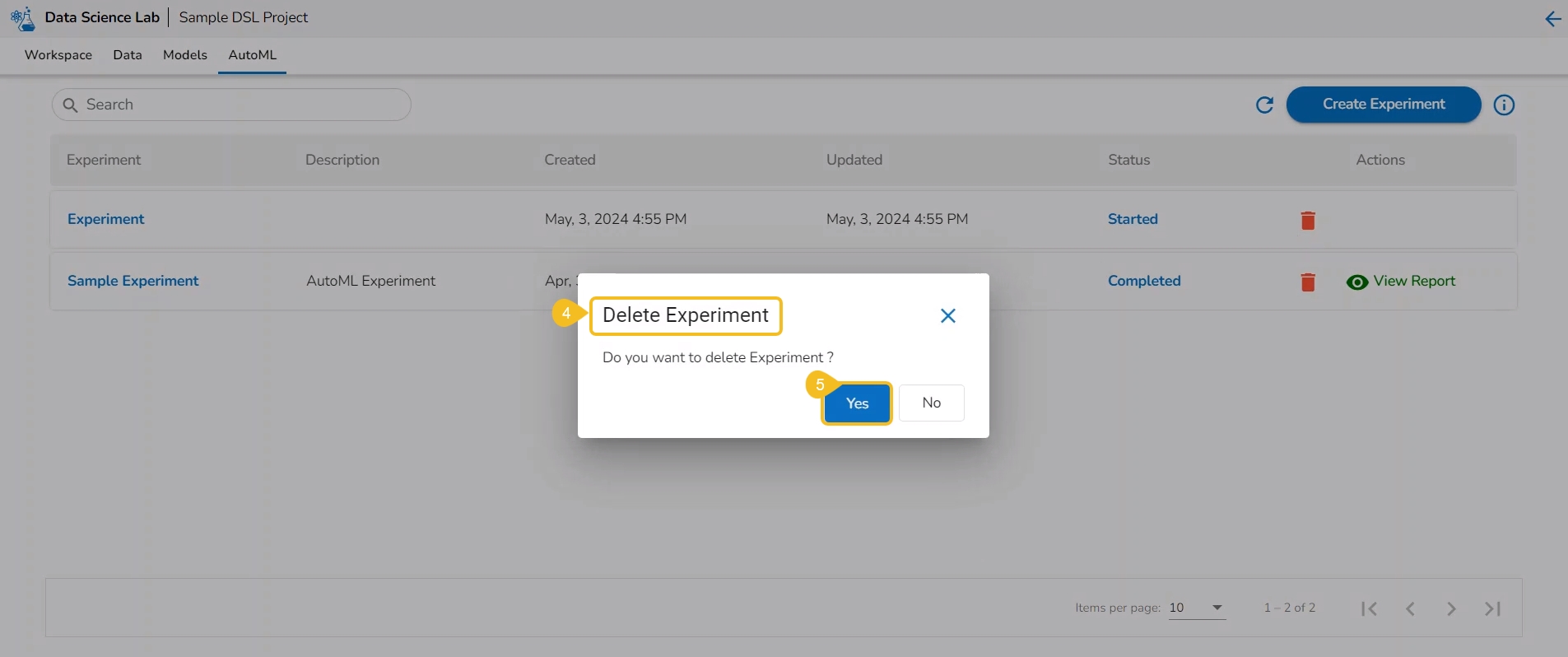Image resolution: width=1568 pixels, height=657 pixels.
Task: Go to the previous page arrow
Action: click(x=1410, y=608)
